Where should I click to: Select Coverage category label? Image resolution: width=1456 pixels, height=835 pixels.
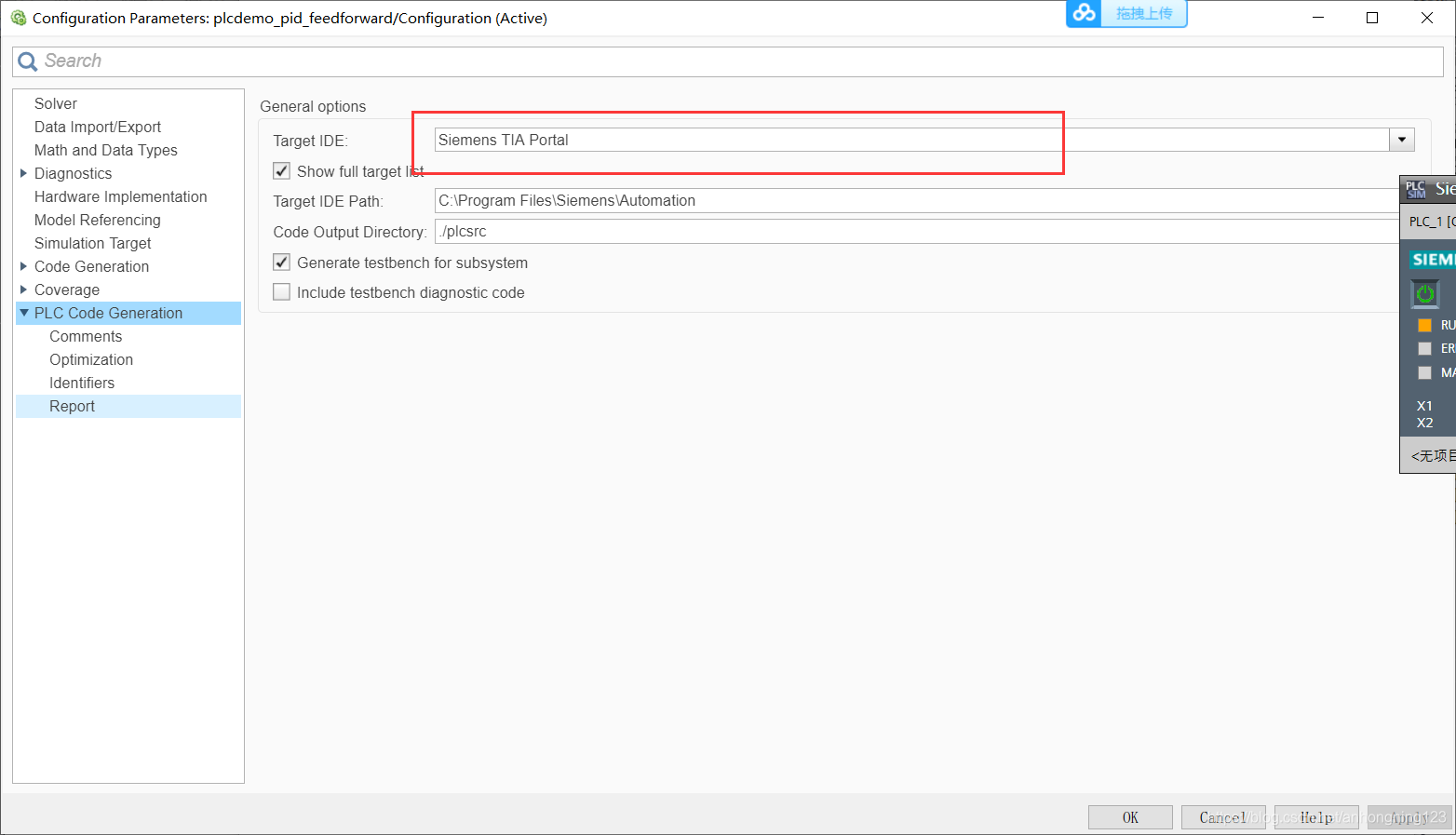click(x=67, y=290)
